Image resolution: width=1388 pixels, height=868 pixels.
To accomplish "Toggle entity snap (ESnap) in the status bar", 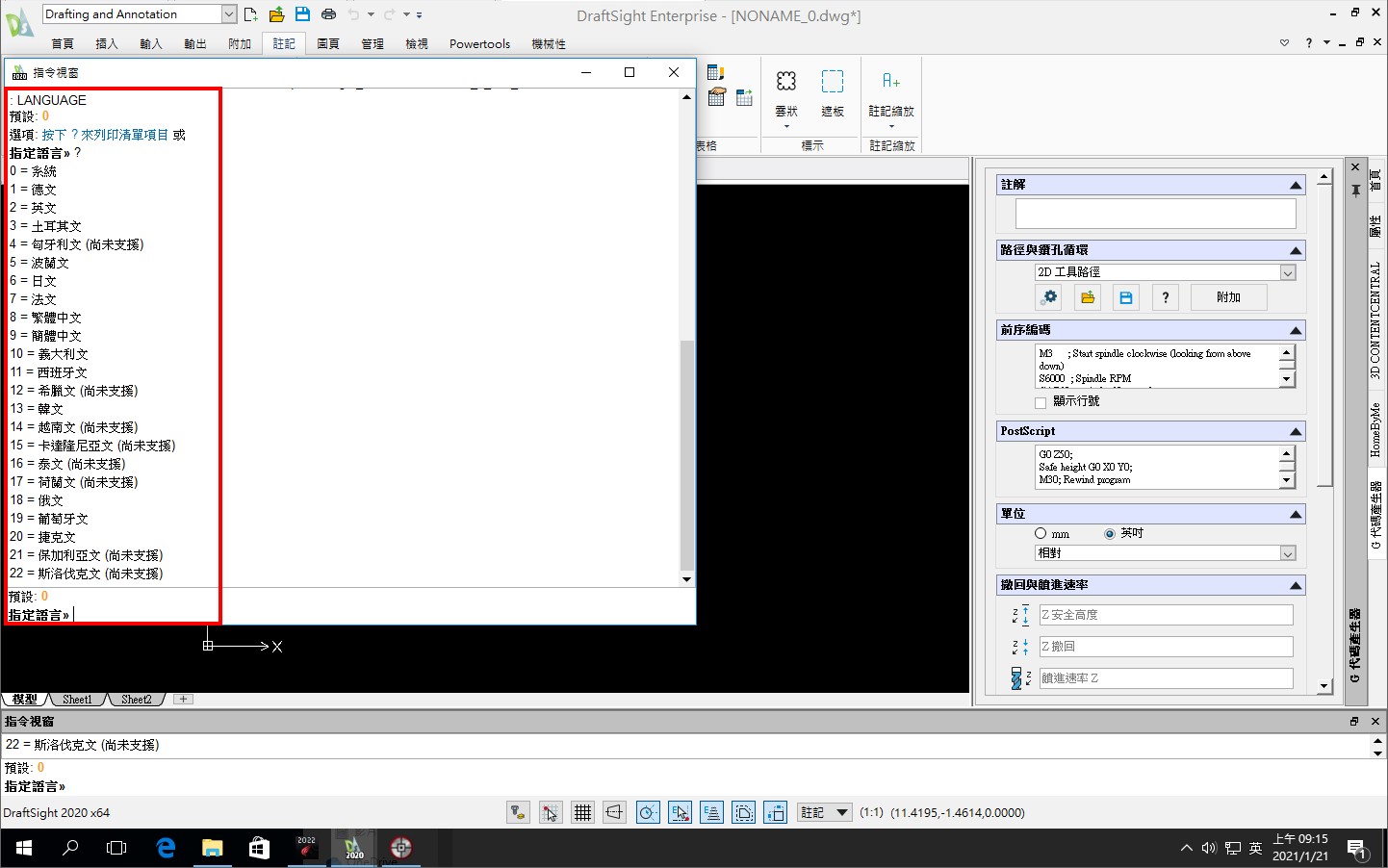I will click(x=680, y=813).
